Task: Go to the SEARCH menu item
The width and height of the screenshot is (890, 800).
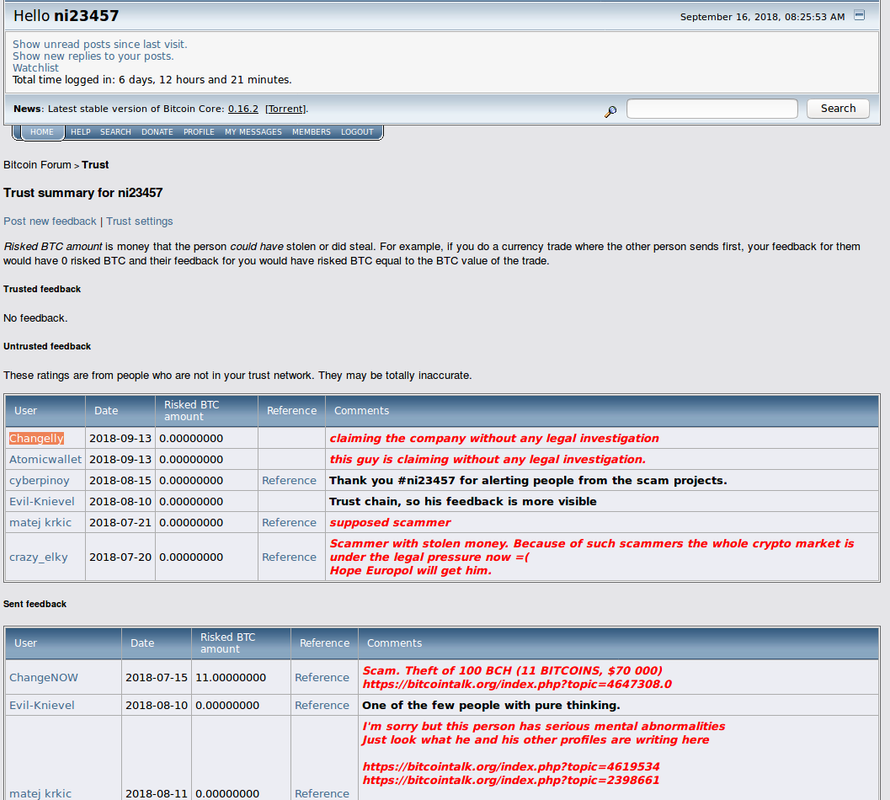Action: tap(116, 132)
